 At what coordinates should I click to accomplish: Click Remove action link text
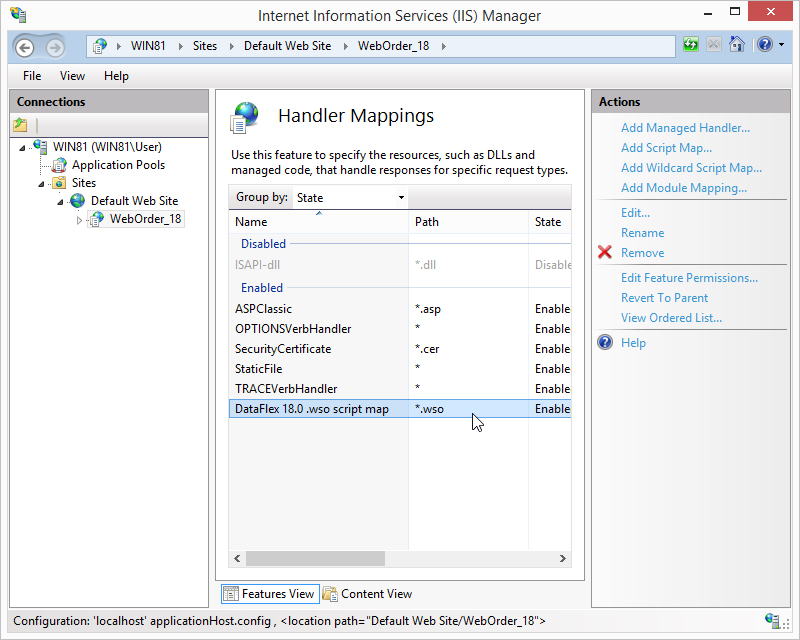point(642,253)
